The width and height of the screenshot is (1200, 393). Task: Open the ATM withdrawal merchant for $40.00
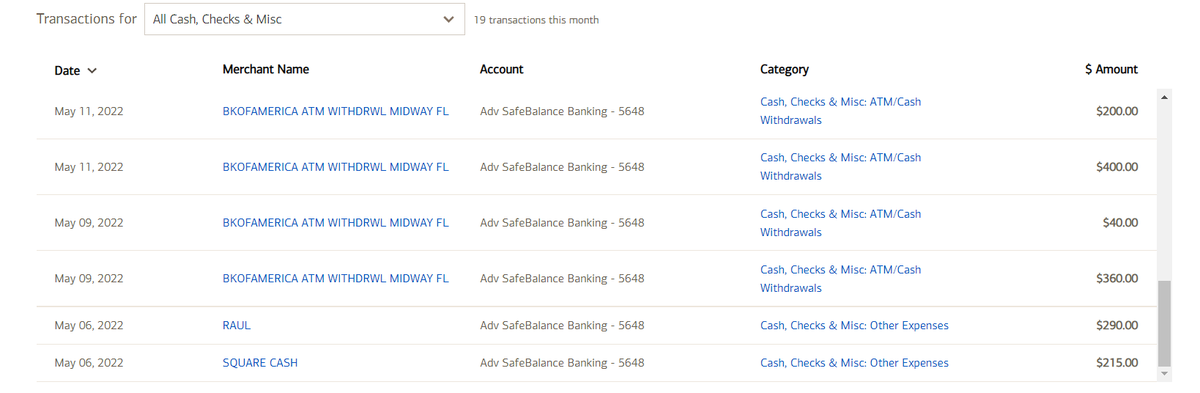pos(335,223)
